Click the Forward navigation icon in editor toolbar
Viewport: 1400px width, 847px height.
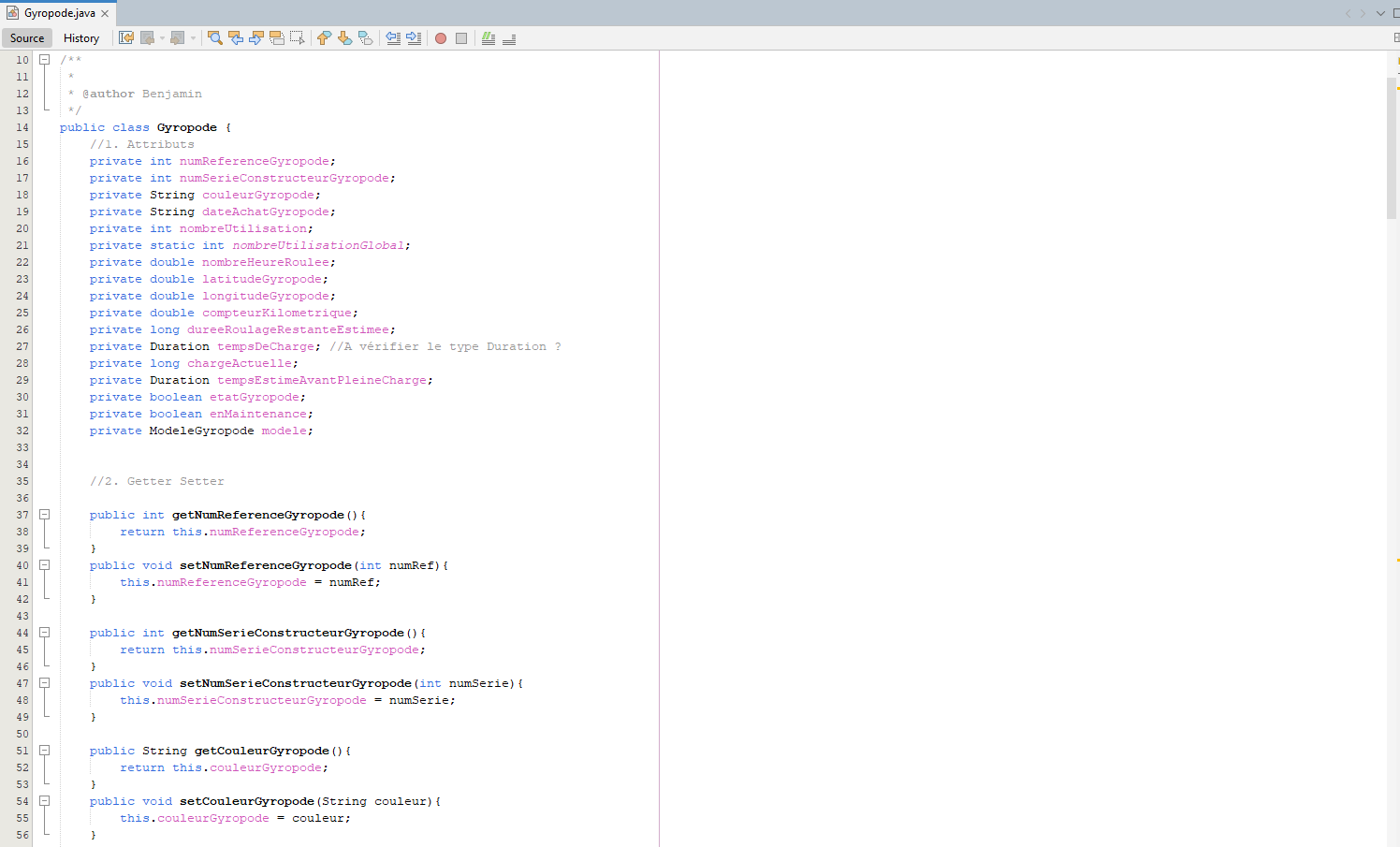pos(178,38)
